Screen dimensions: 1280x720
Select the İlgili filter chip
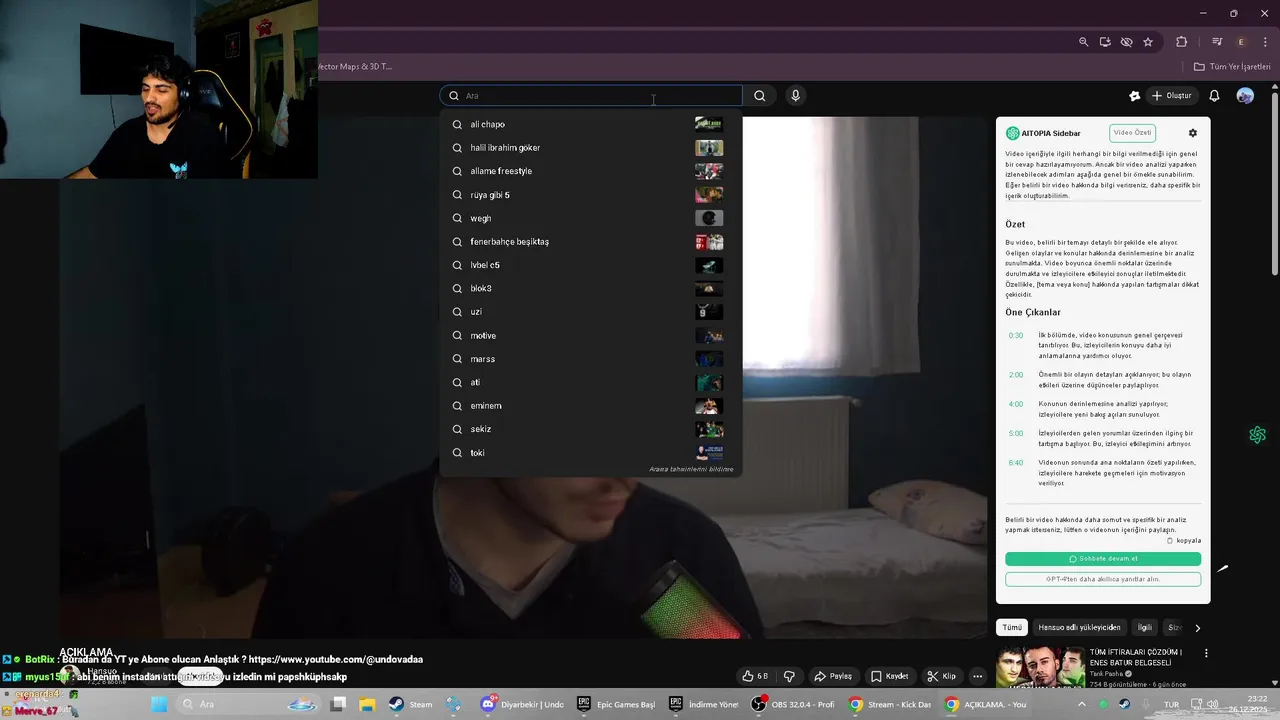coord(1145,628)
